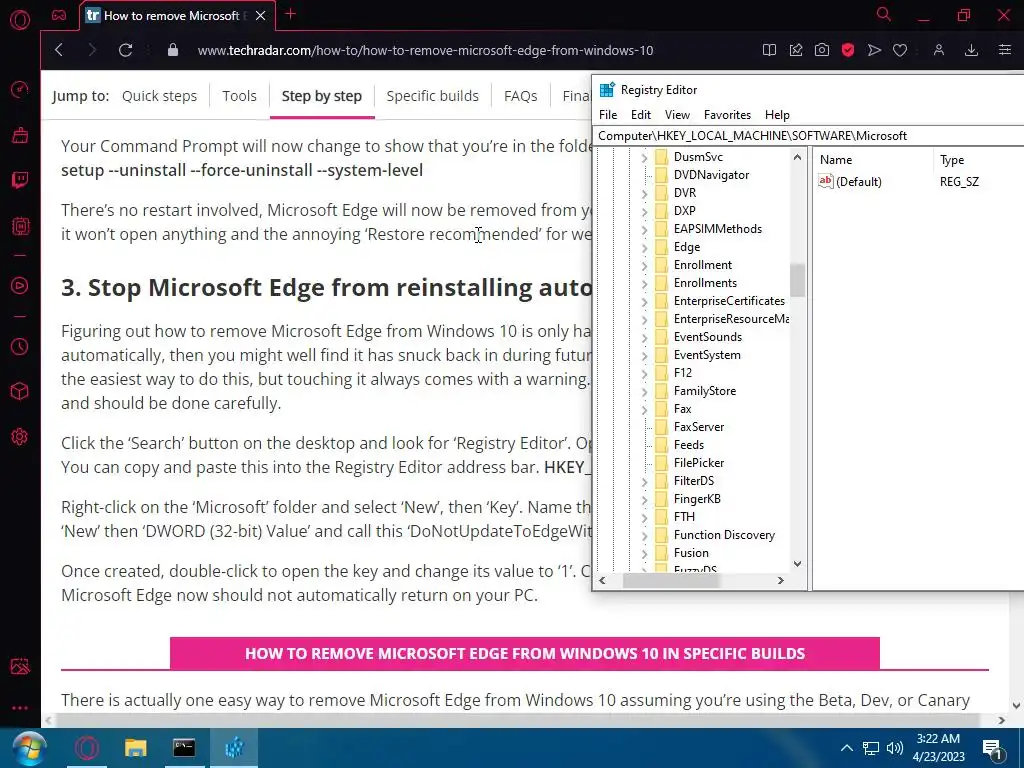
Task: Open the profile person icon in toolbar
Action: click(x=938, y=50)
